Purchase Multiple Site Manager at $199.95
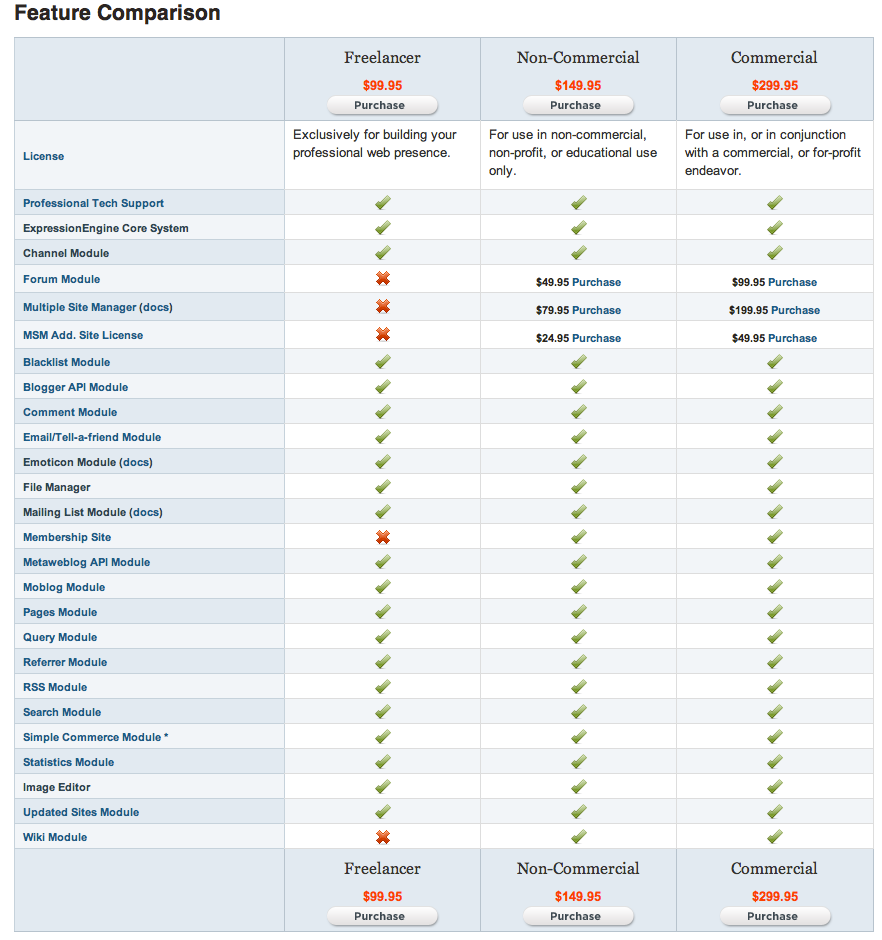The width and height of the screenshot is (882, 940). coord(795,310)
